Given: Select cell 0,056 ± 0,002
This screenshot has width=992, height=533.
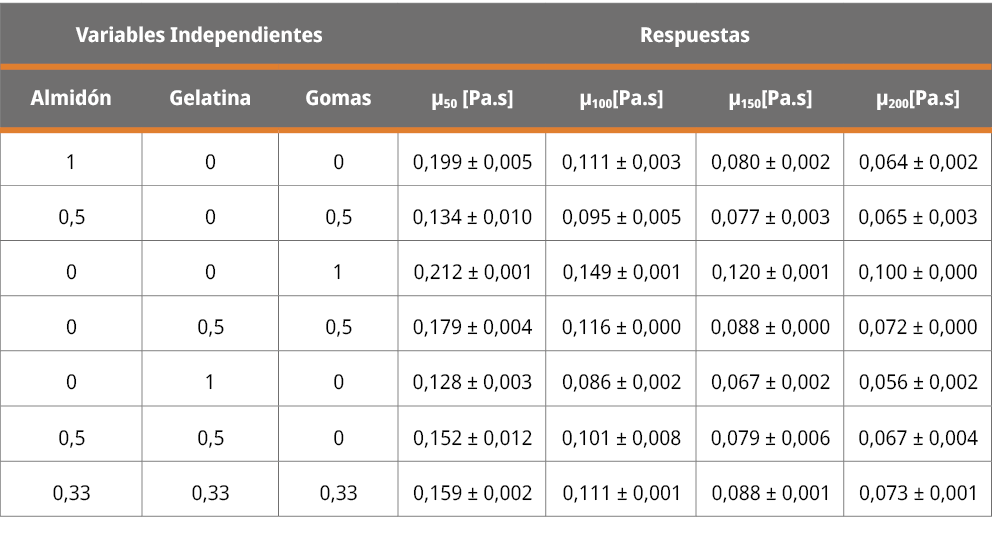Looking at the screenshot, I should click(917, 382).
